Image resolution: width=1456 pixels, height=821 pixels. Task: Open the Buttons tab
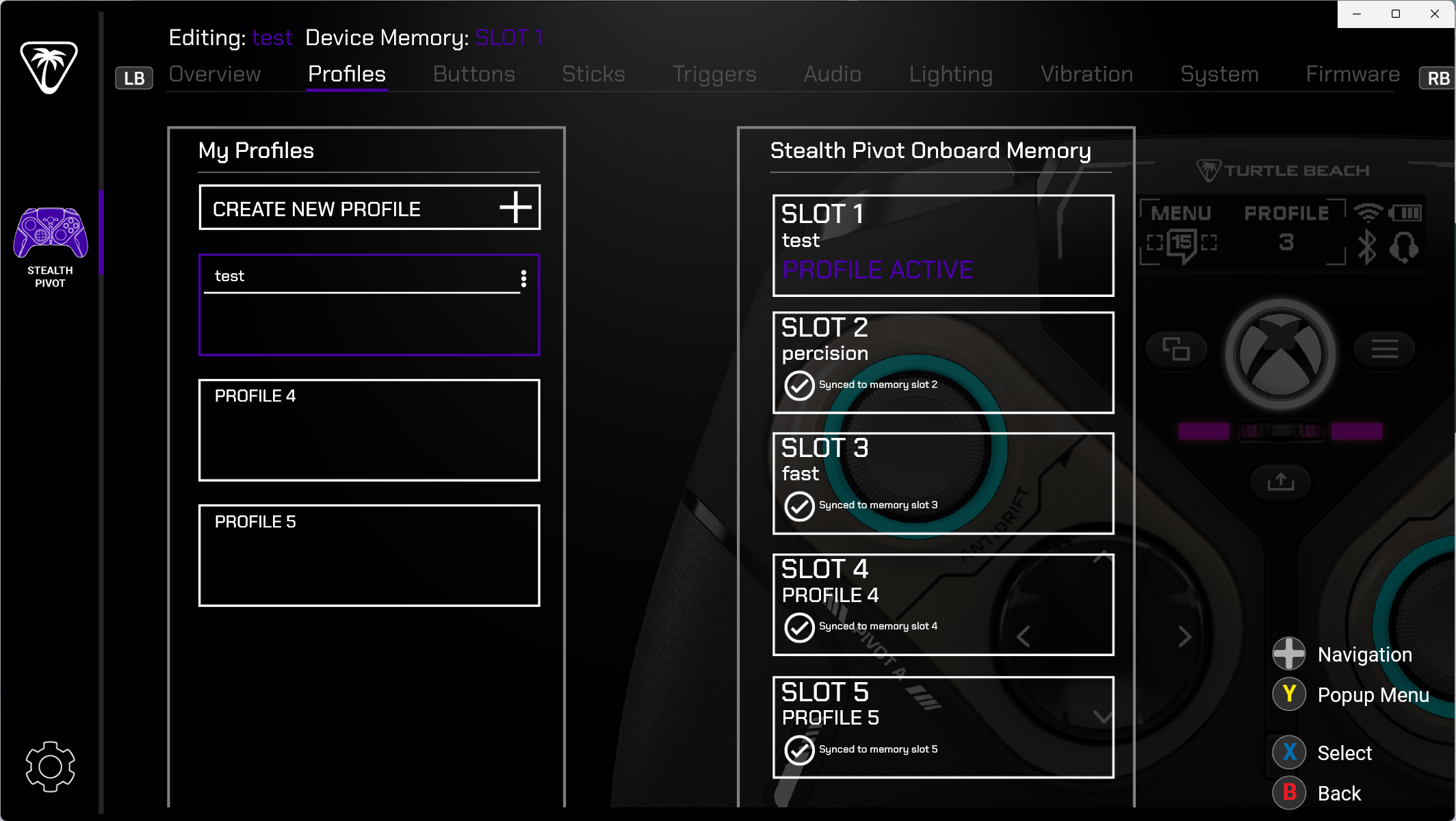(473, 74)
